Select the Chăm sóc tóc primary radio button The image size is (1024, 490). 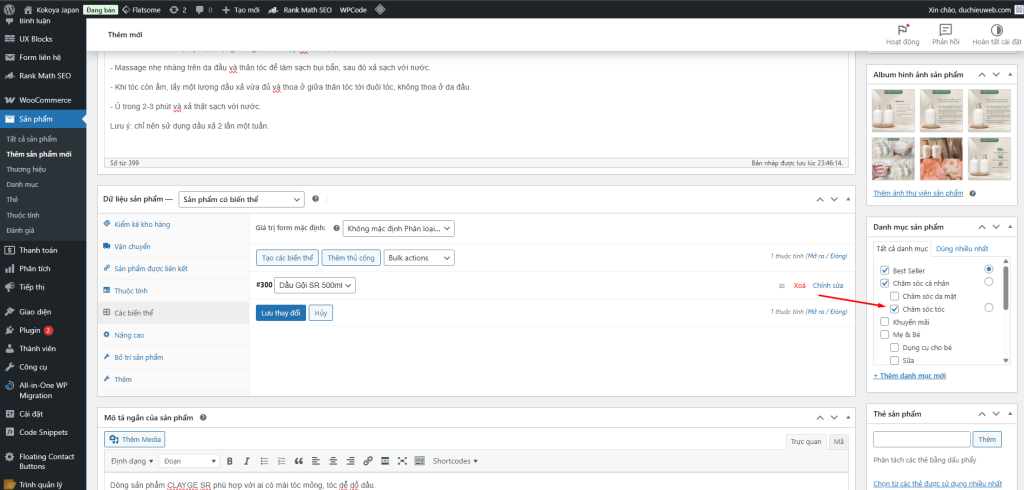pyautogui.click(x=988, y=308)
